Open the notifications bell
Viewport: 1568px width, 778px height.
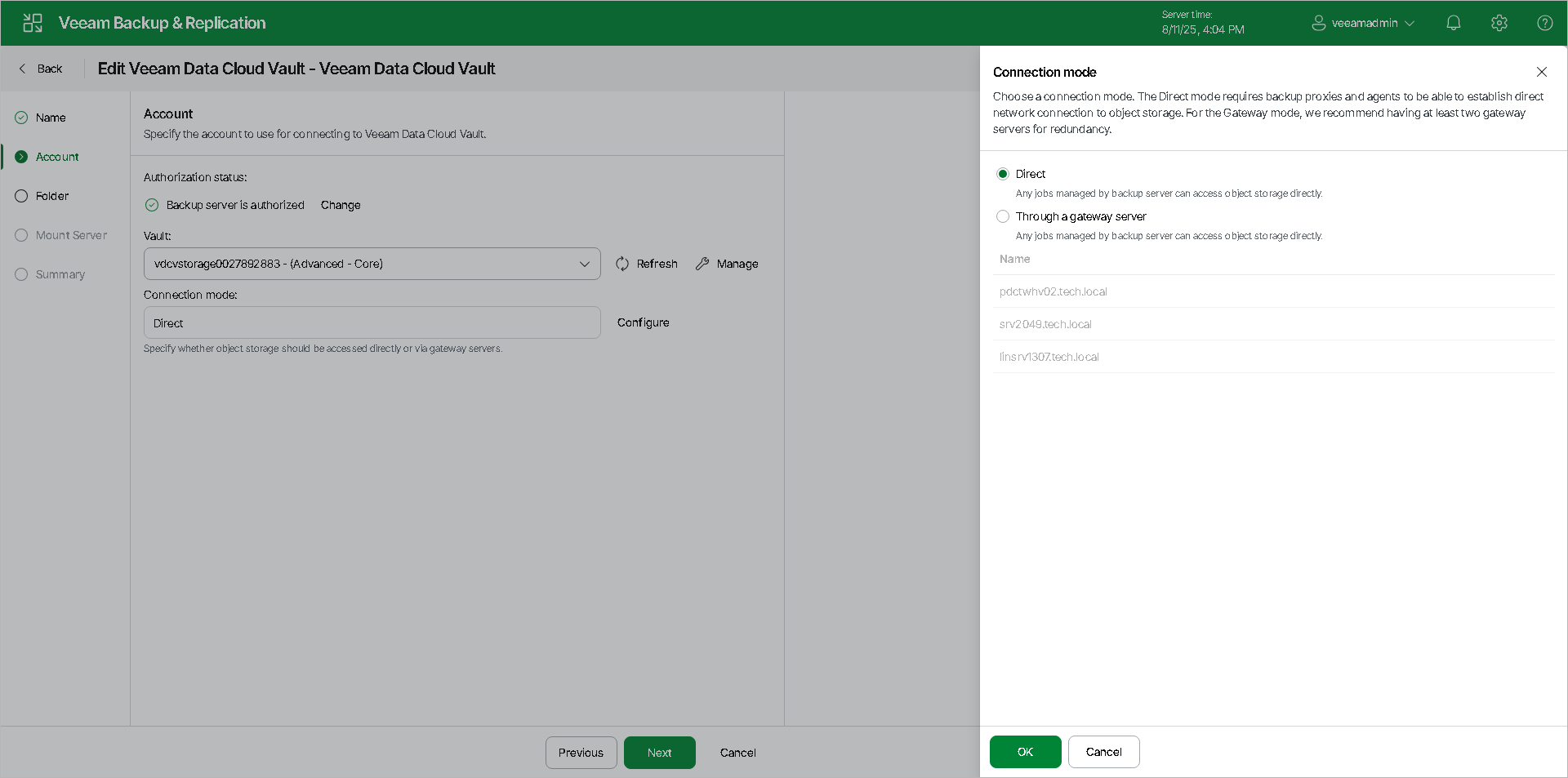[x=1454, y=23]
